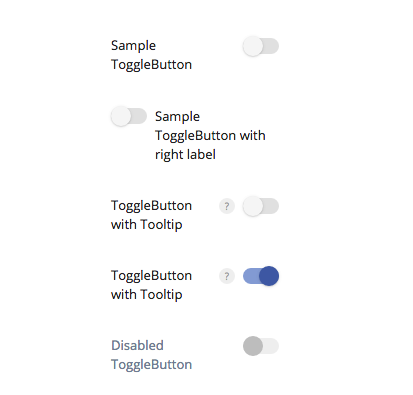The height and width of the screenshot is (395, 413).
Task: Click the "Sample ToggleButton with right label" text
Action: 210,135
